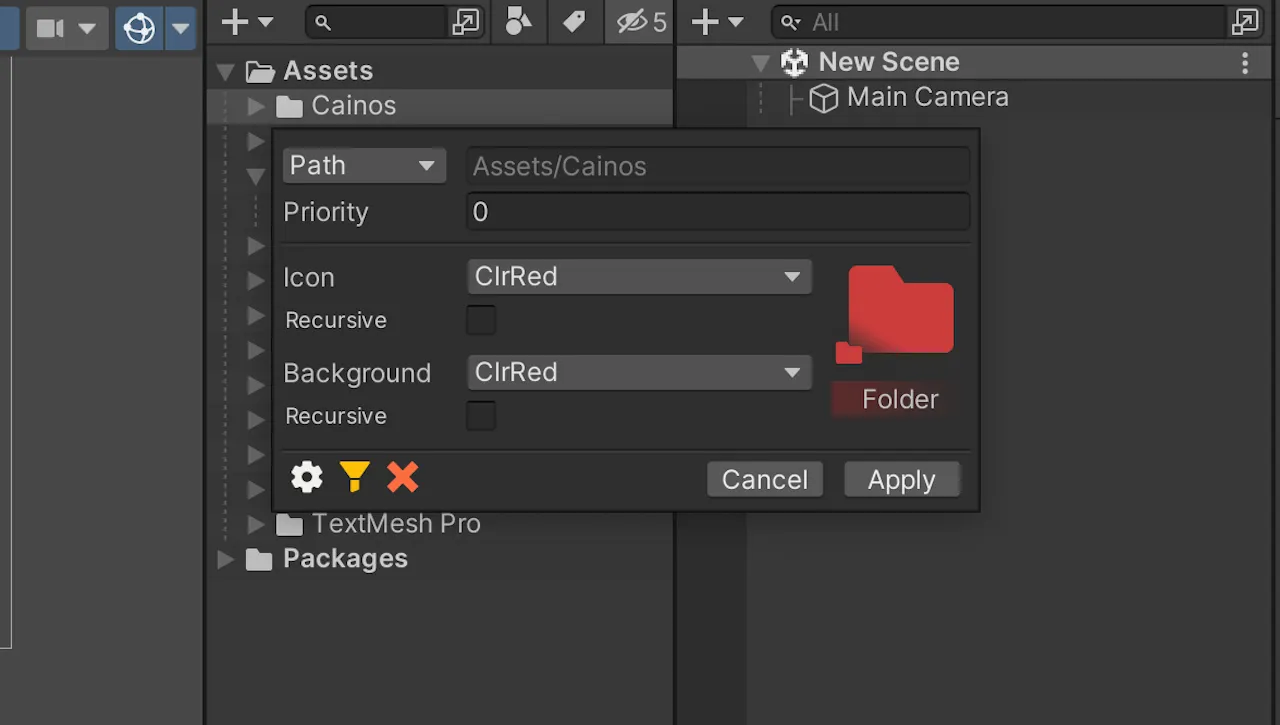Open the New Scene options menu
1280x725 pixels.
[1245, 63]
